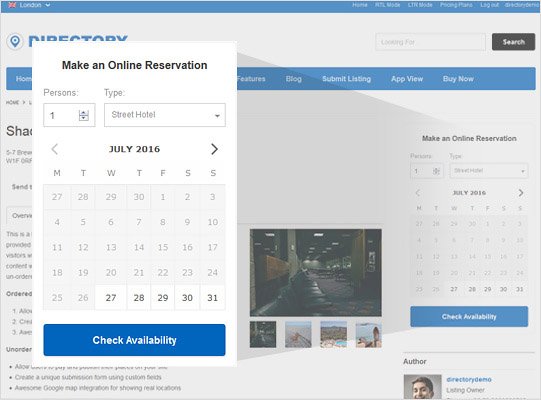Click the author profile photo

tap(422, 387)
